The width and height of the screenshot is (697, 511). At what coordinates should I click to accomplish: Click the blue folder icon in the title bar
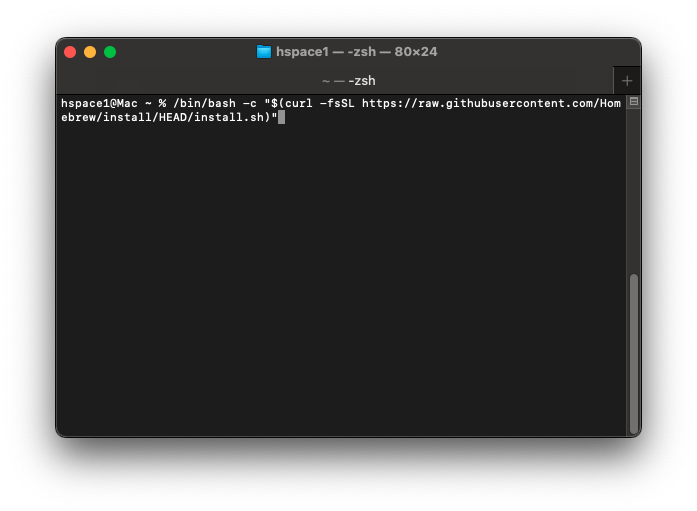pos(264,52)
